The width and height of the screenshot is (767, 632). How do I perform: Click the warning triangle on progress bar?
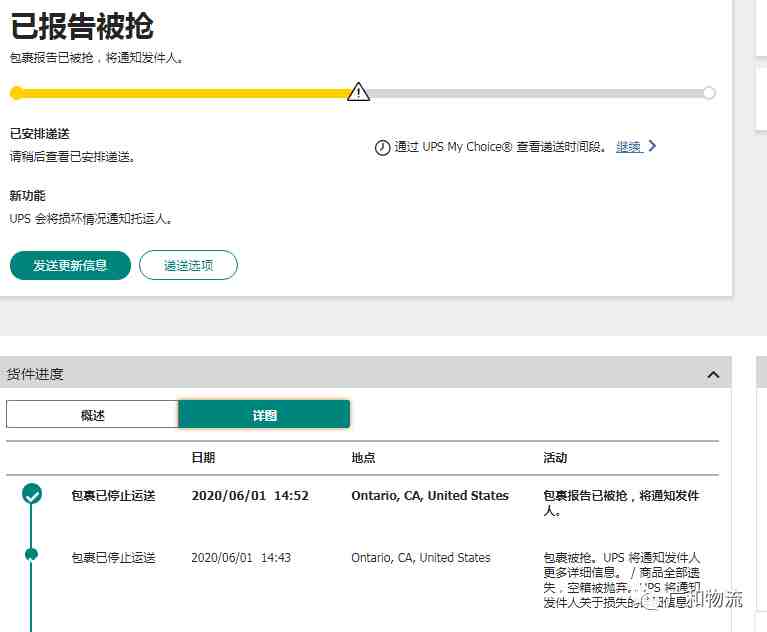pos(358,91)
